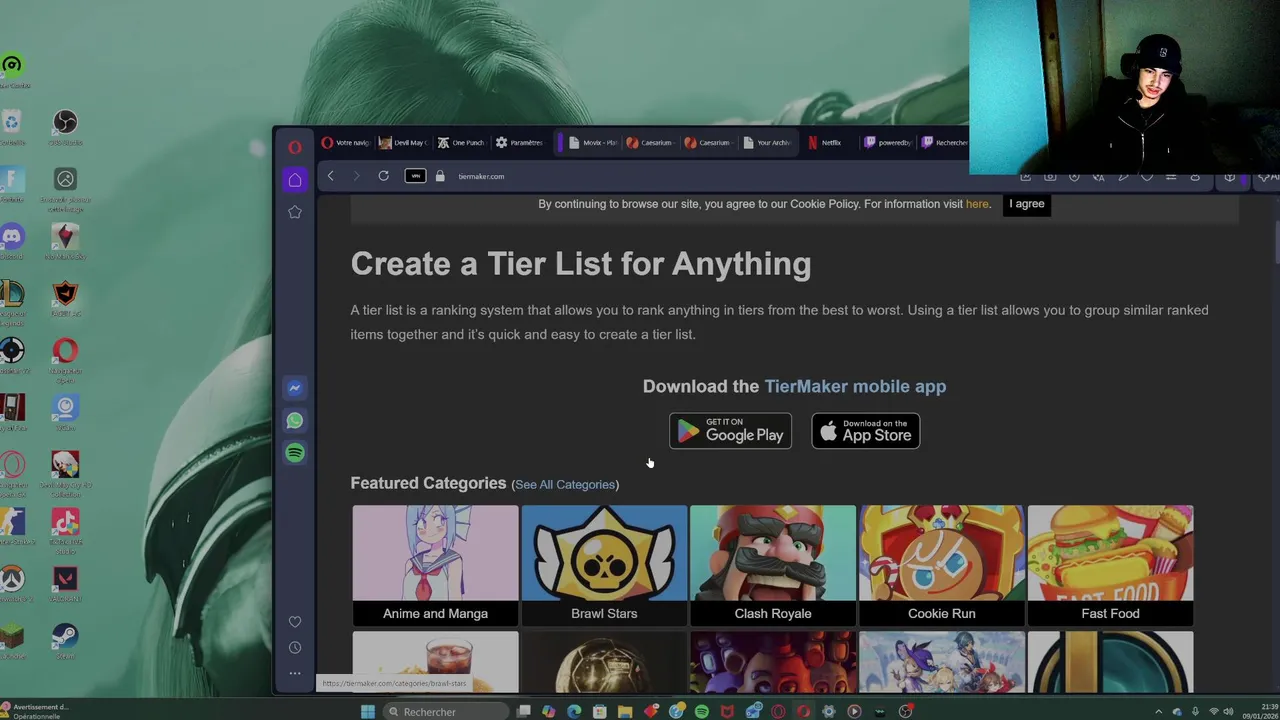Open the 'TierMaker mobile app' link
The height and width of the screenshot is (720, 1280).
pyautogui.click(x=855, y=386)
